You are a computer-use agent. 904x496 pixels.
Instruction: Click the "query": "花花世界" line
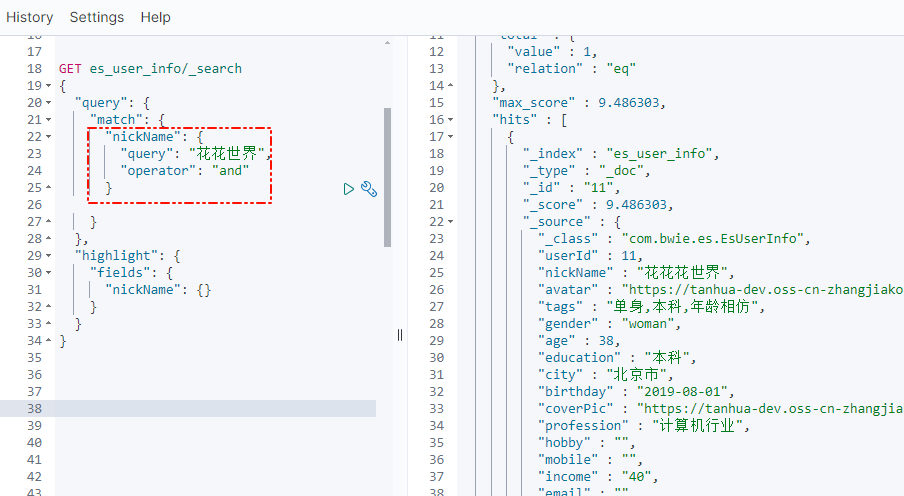coord(196,153)
